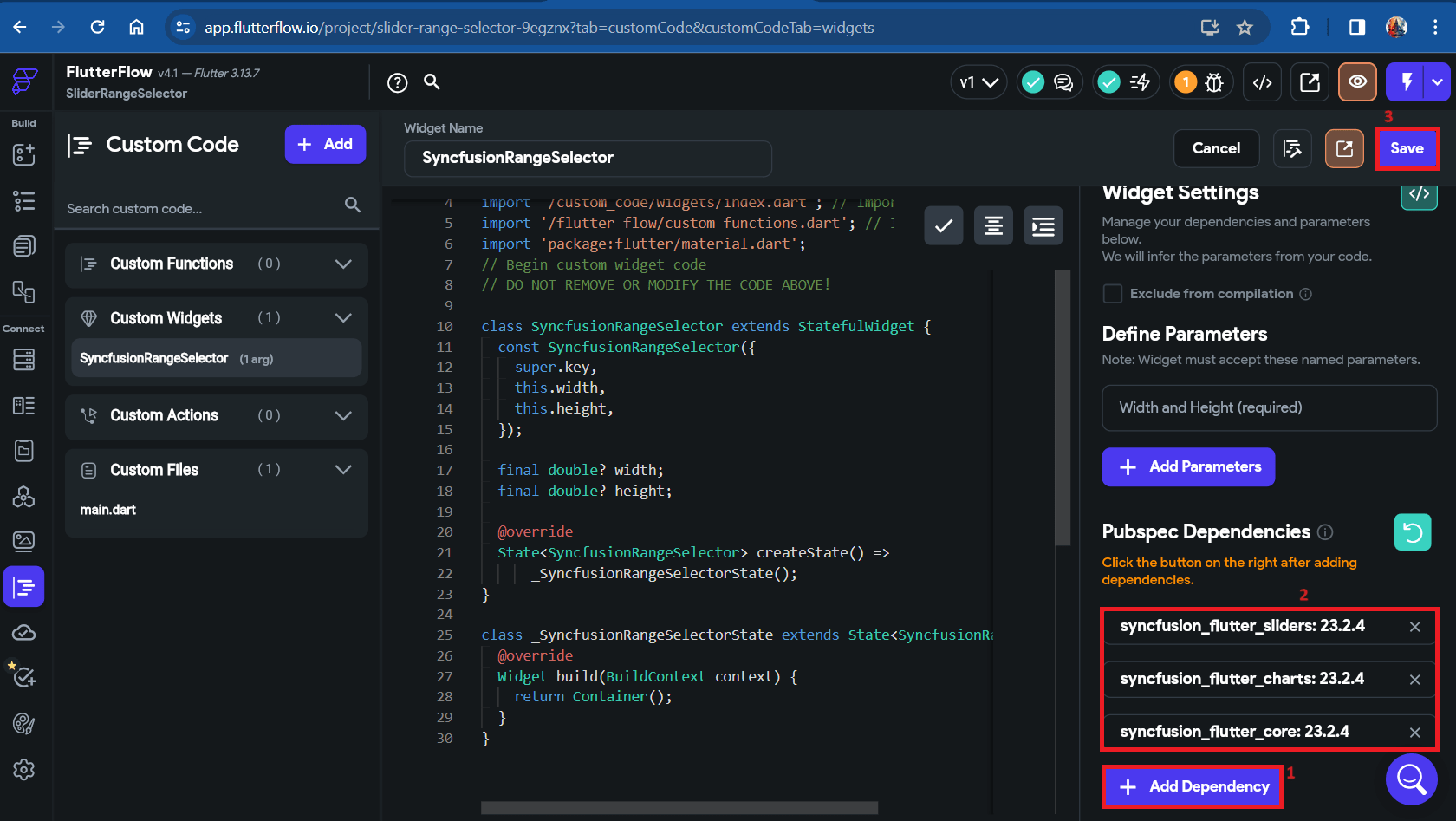Collapse the Custom Widgets section
Image resolution: width=1456 pixels, height=821 pixels.
coord(343,318)
